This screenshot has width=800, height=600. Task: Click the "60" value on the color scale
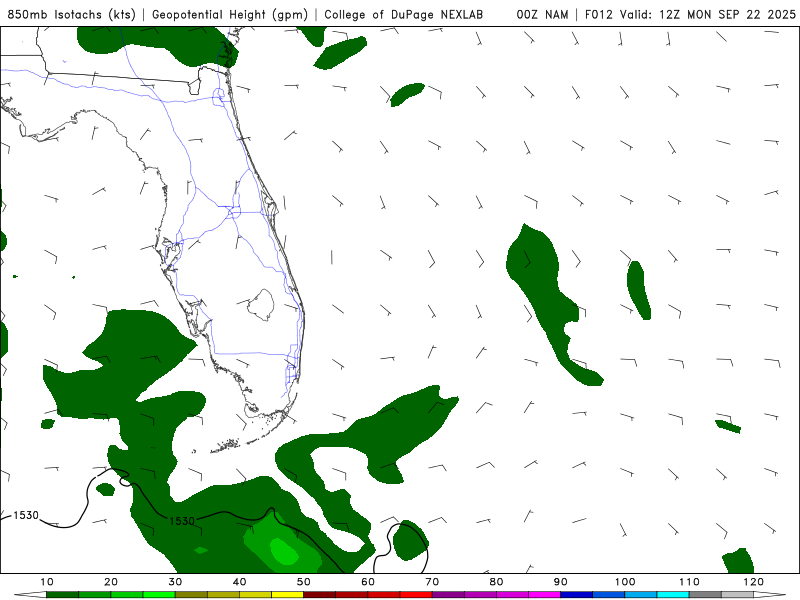pyautogui.click(x=368, y=582)
